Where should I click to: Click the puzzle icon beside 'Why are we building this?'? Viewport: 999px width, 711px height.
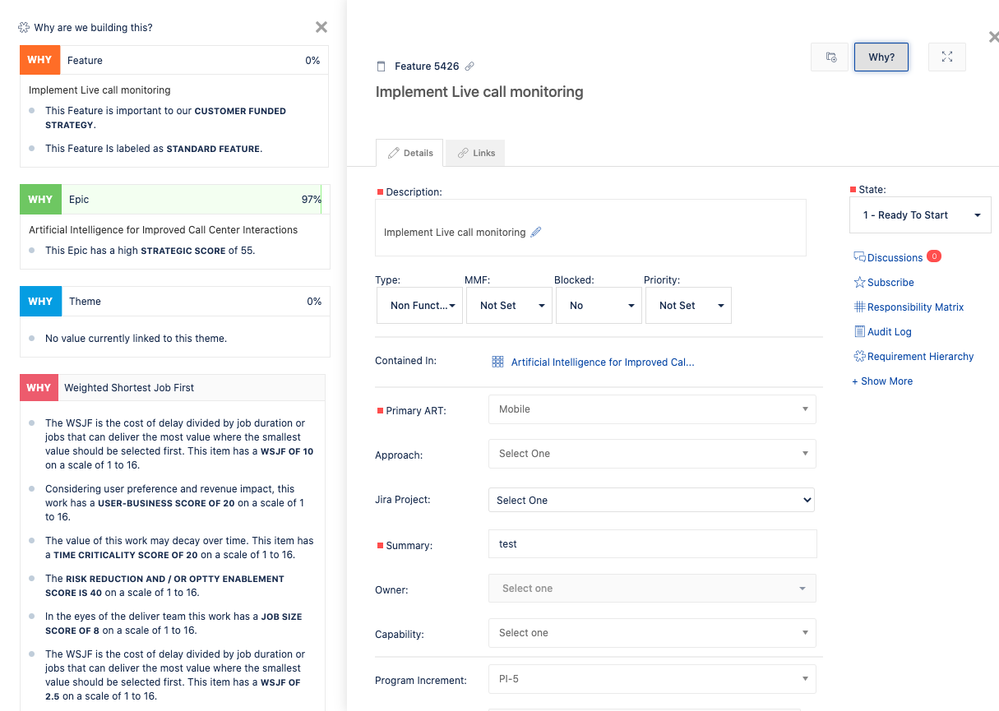point(24,27)
